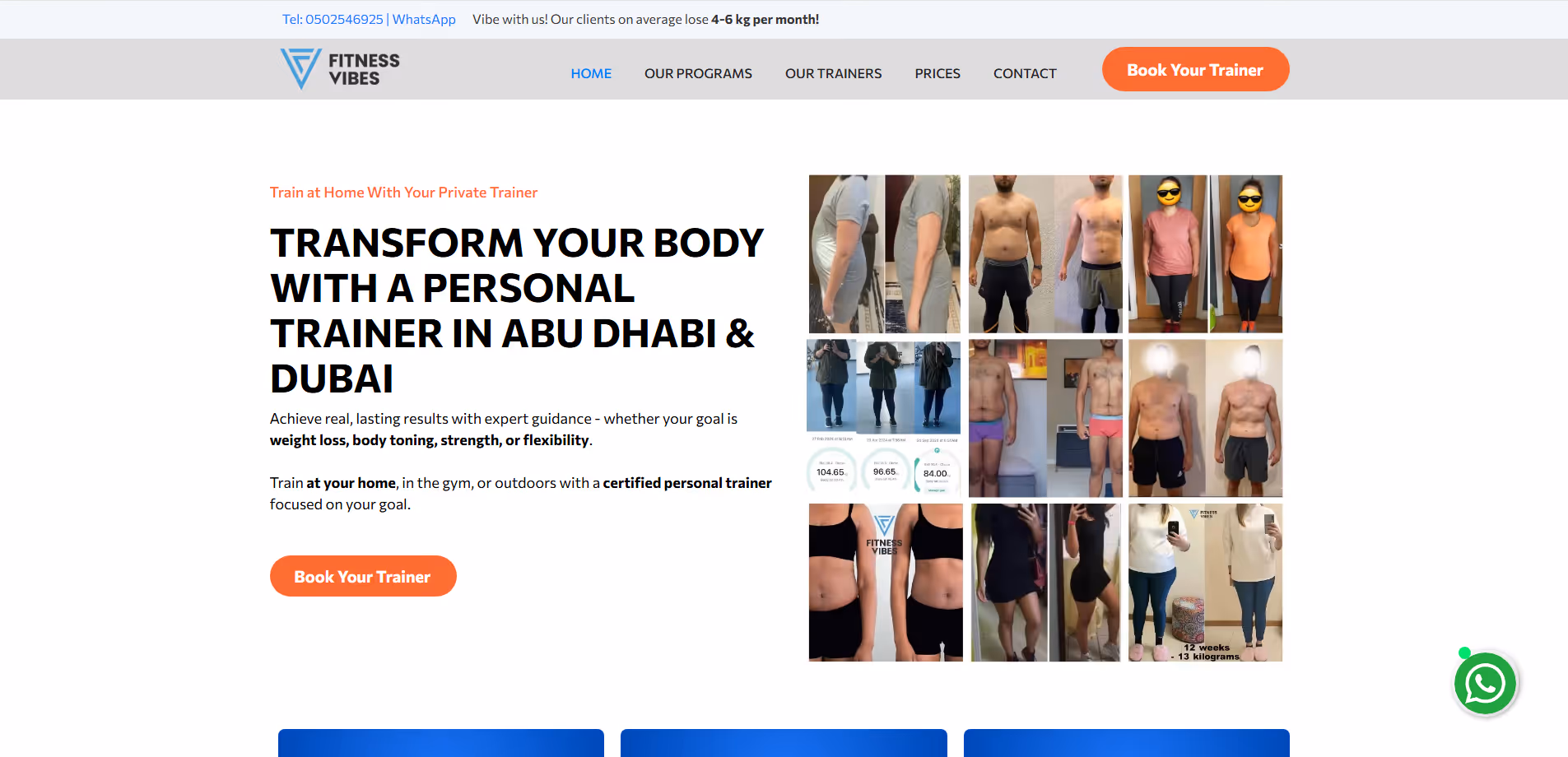Viewport: 1568px width, 757px height.
Task: Open the black dress mirror selfie photo
Action: tap(1045, 583)
